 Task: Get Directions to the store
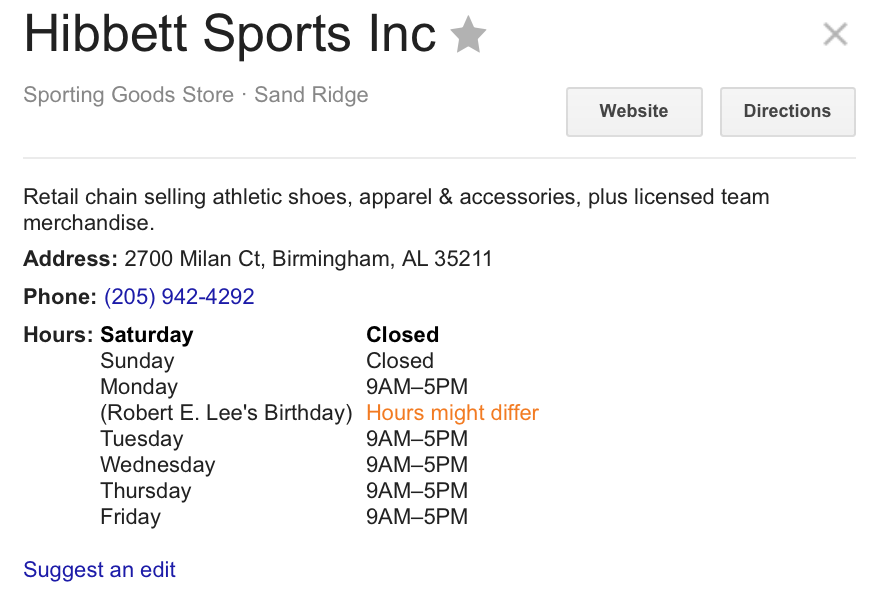tap(787, 111)
